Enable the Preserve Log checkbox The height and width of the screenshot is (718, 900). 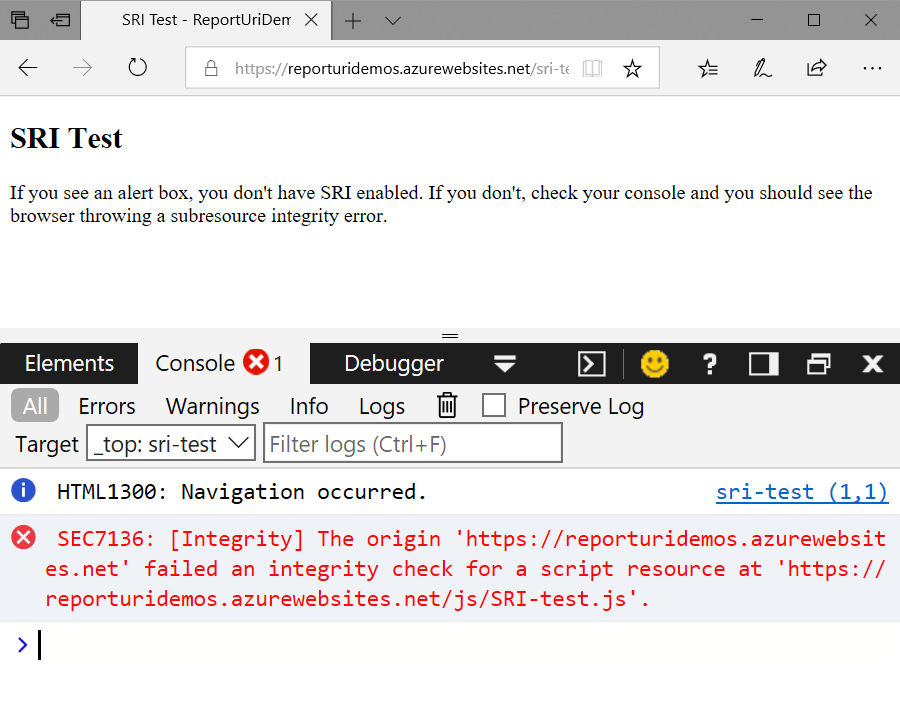pos(494,405)
